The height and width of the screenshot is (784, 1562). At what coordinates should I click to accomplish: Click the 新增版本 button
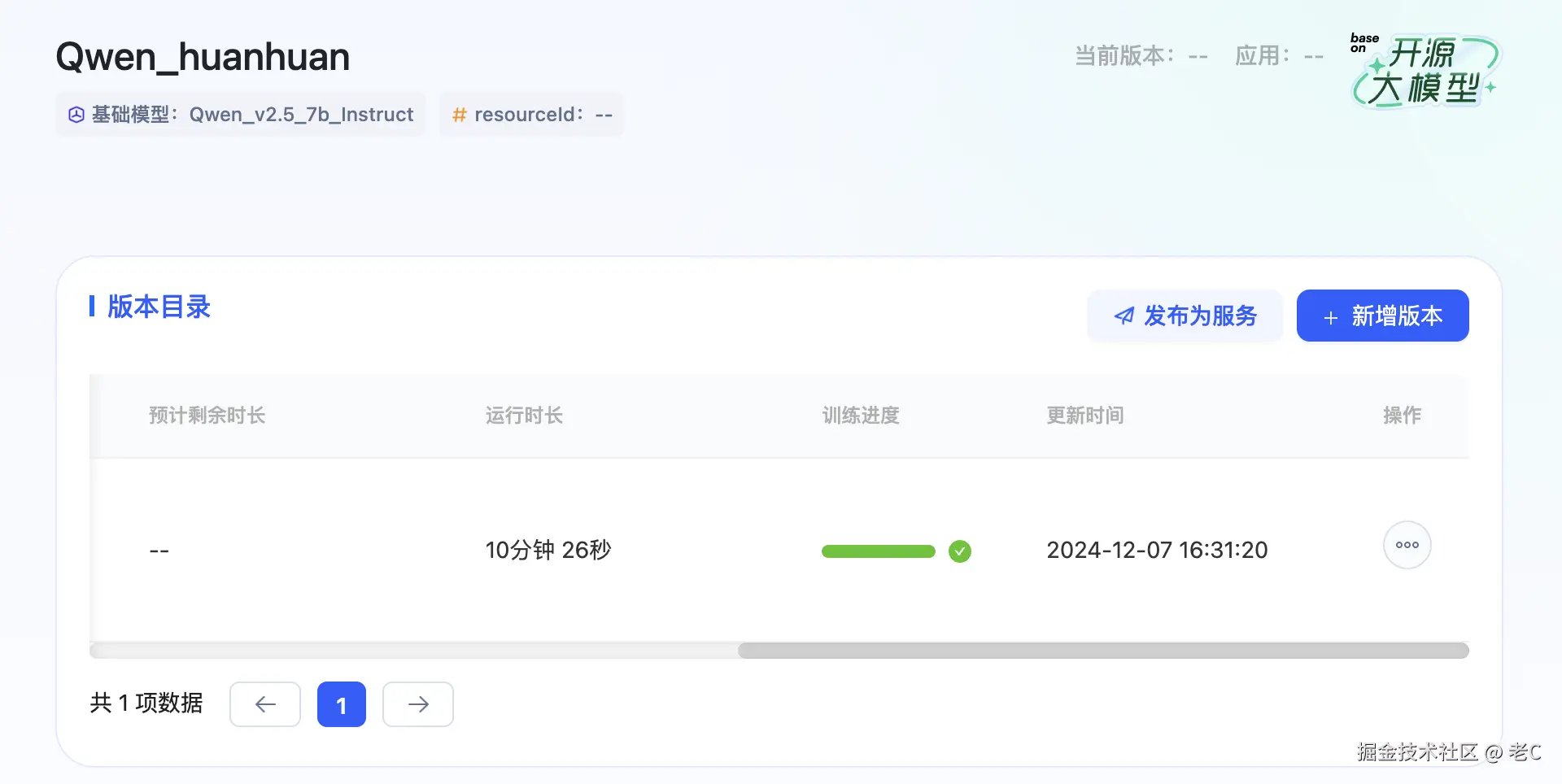[x=1382, y=316]
